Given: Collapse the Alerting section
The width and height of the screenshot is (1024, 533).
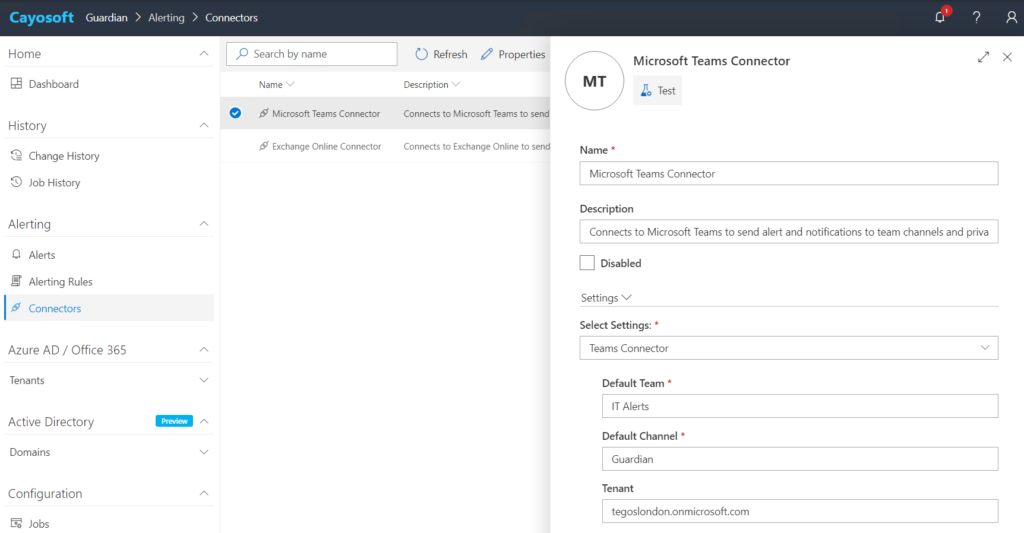Looking at the screenshot, I should pyautogui.click(x=204, y=224).
